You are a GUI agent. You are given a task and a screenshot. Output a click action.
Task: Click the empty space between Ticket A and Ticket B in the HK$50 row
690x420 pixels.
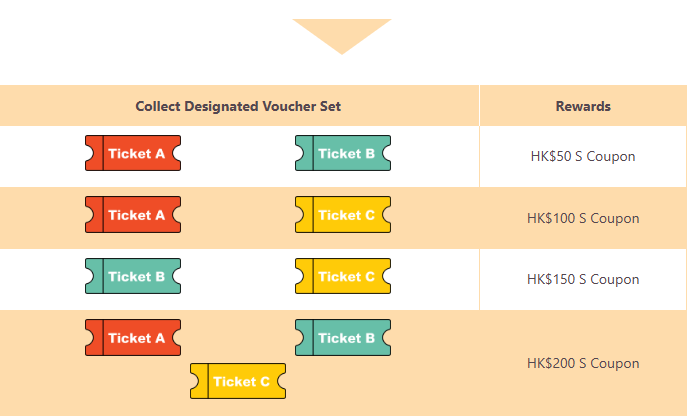(238, 154)
